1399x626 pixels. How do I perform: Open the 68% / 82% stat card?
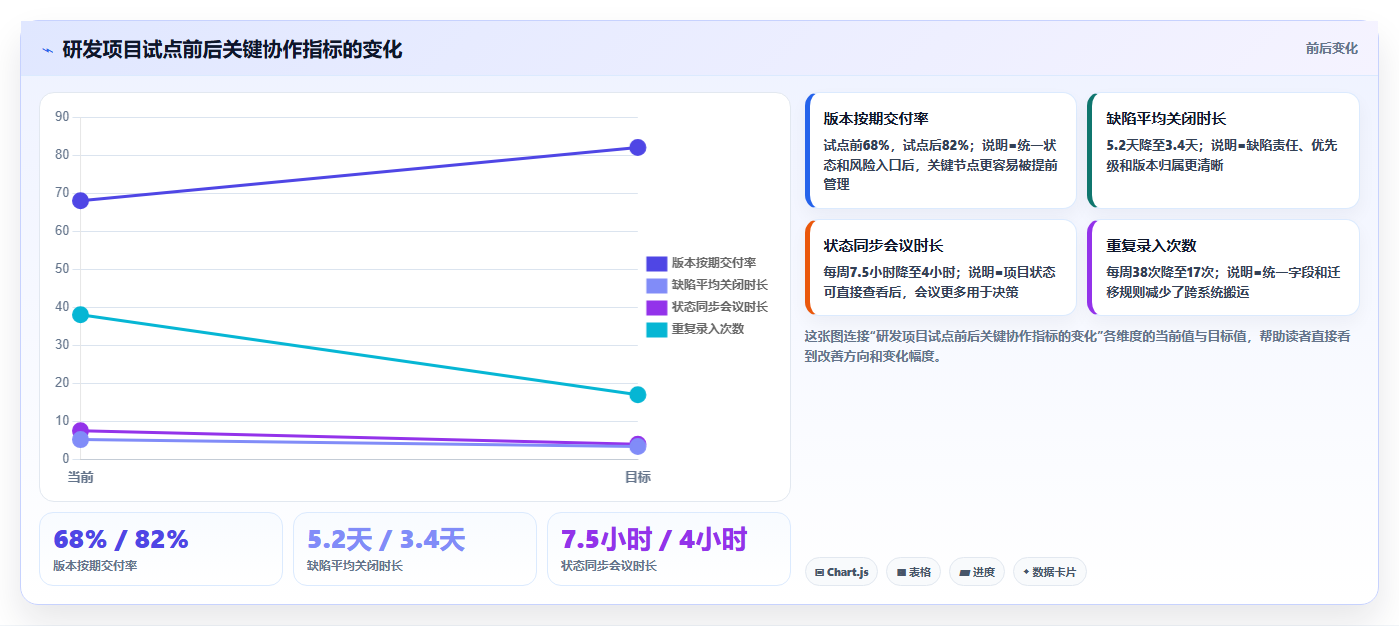pyautogui.click(x=161, y=549)
